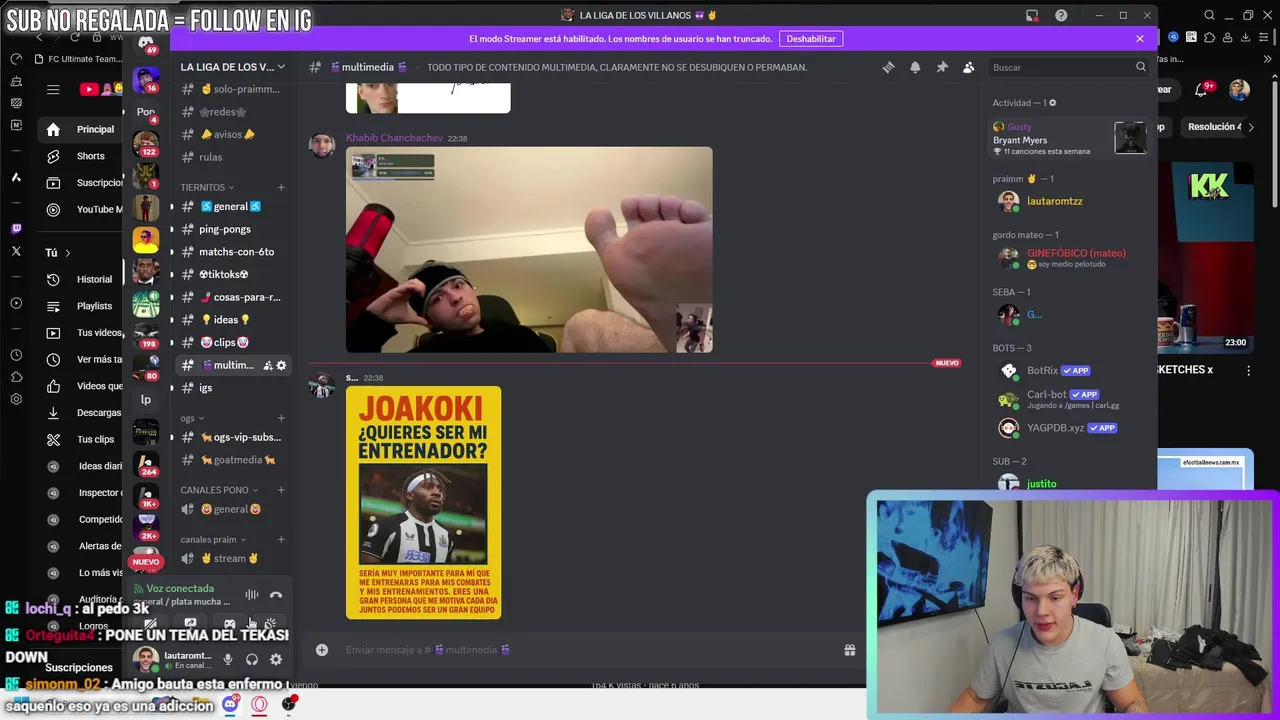1280x720 pixels.
Task: Expand threads arrow beside ping-pongs channel
Action: [x=171, y=229]
